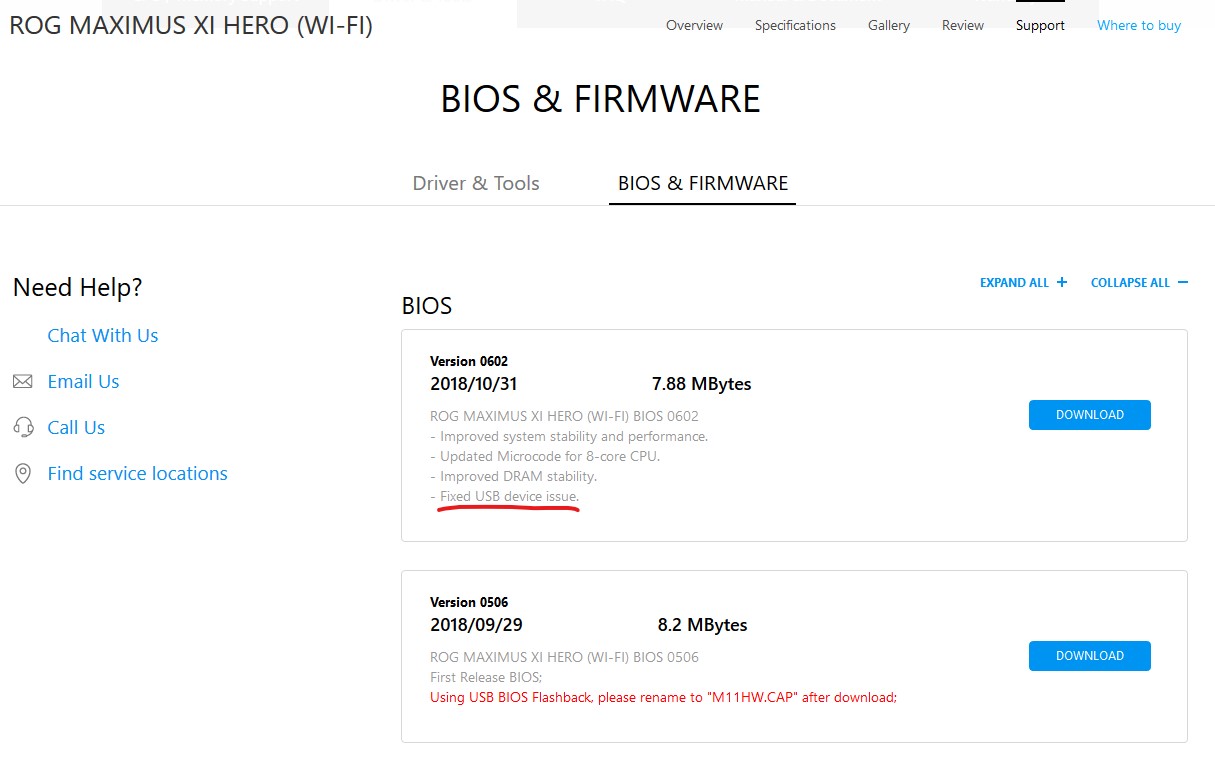
Task: Click the ROG MAXIMUS XI HERO (WI-FI) title
Action: pyautogui.click(x=191, y=25)
